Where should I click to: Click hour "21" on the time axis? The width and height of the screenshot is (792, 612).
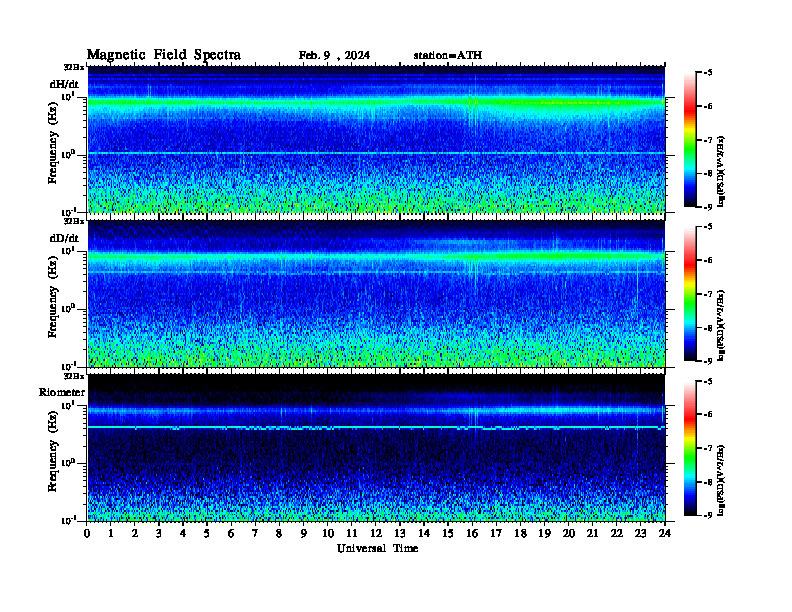[592, 534]
